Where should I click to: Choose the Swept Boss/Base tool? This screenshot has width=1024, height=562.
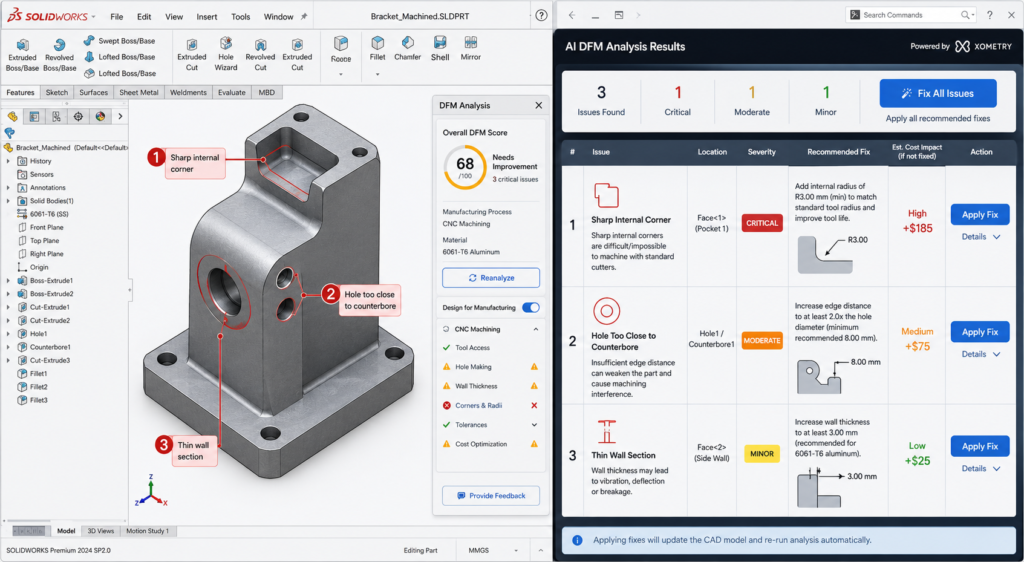coord(120,40)
